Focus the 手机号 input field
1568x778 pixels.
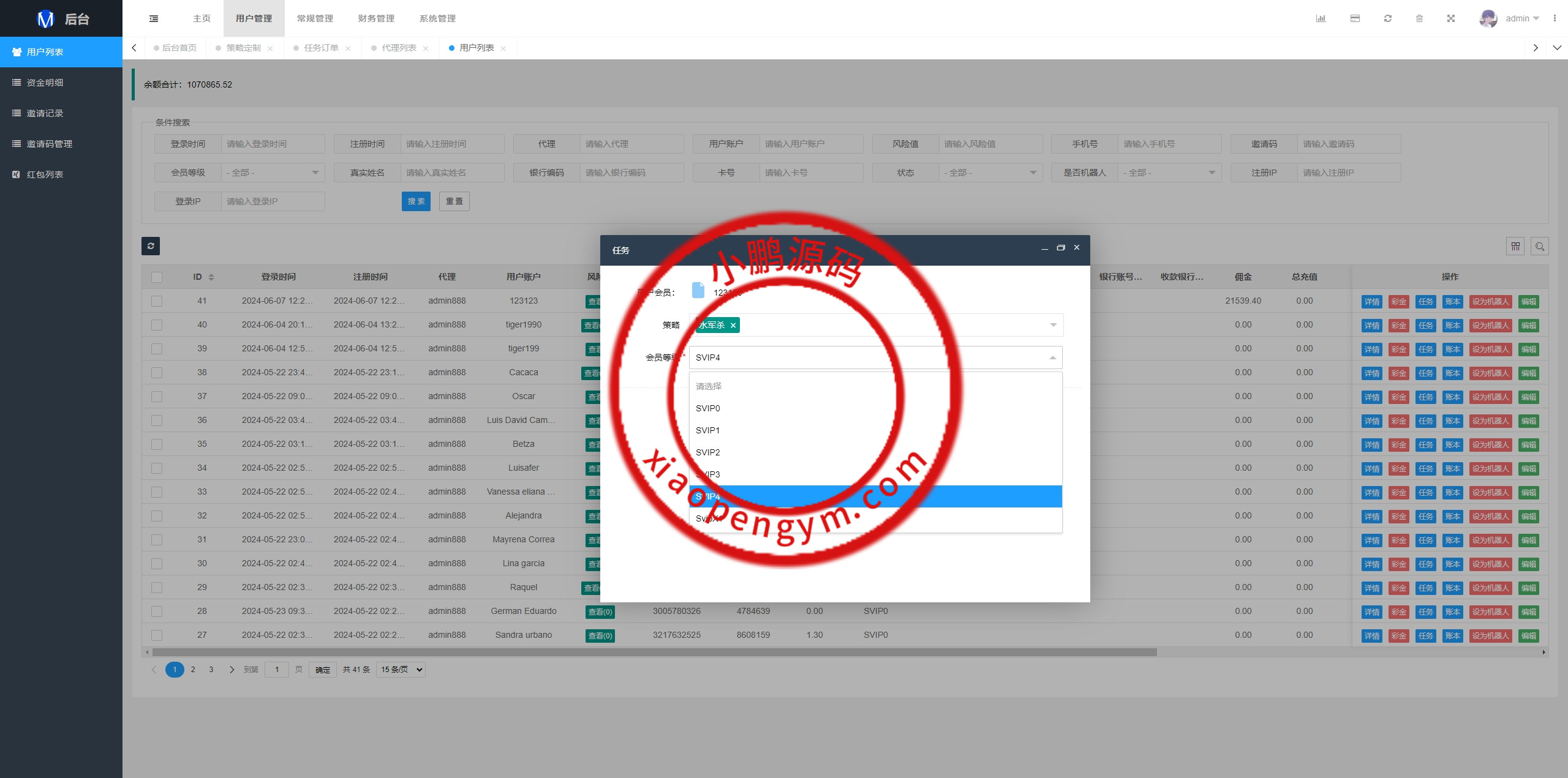tap(1170, 144)
